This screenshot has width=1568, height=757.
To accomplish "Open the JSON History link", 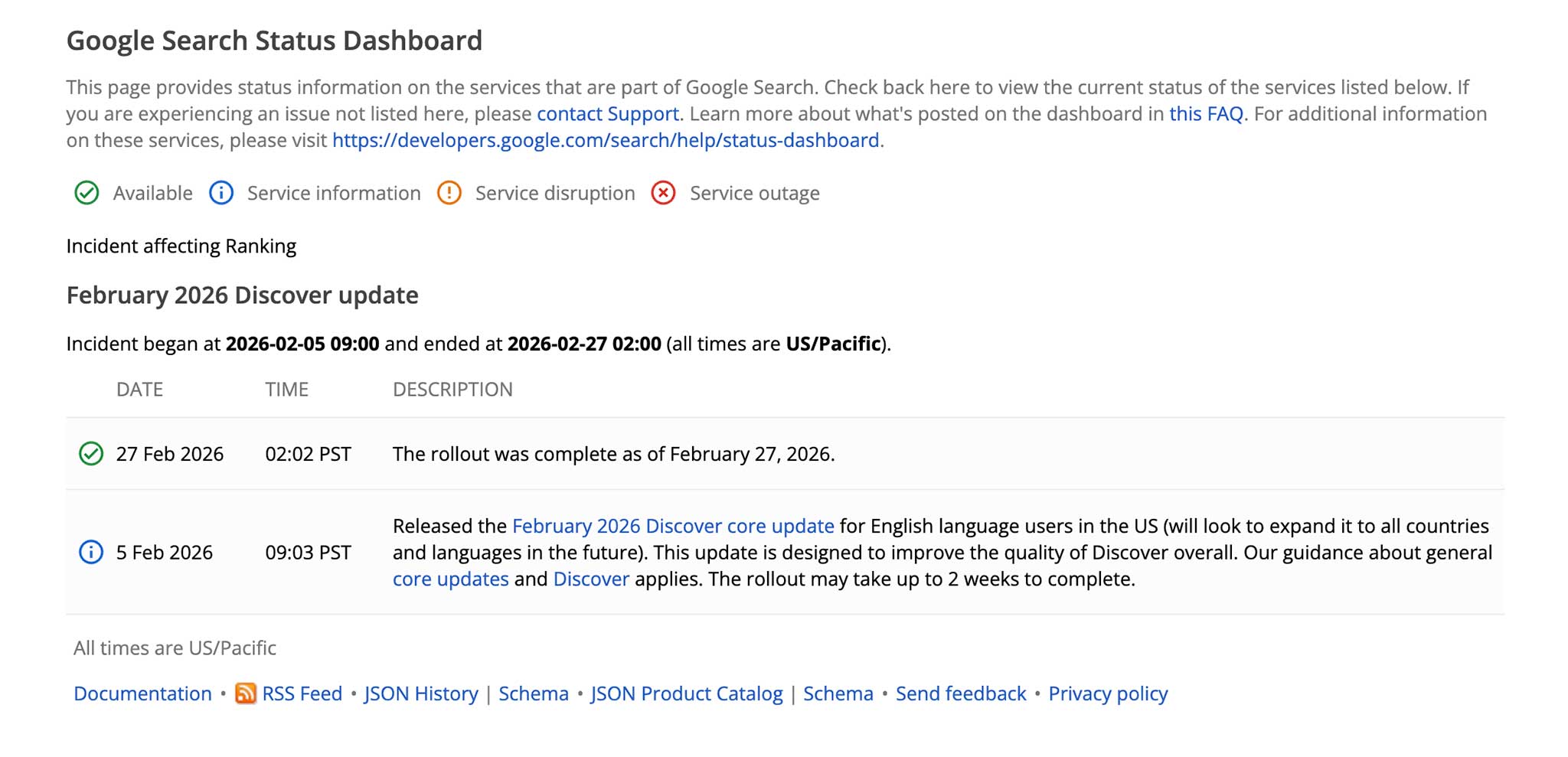I will (421, 693).
